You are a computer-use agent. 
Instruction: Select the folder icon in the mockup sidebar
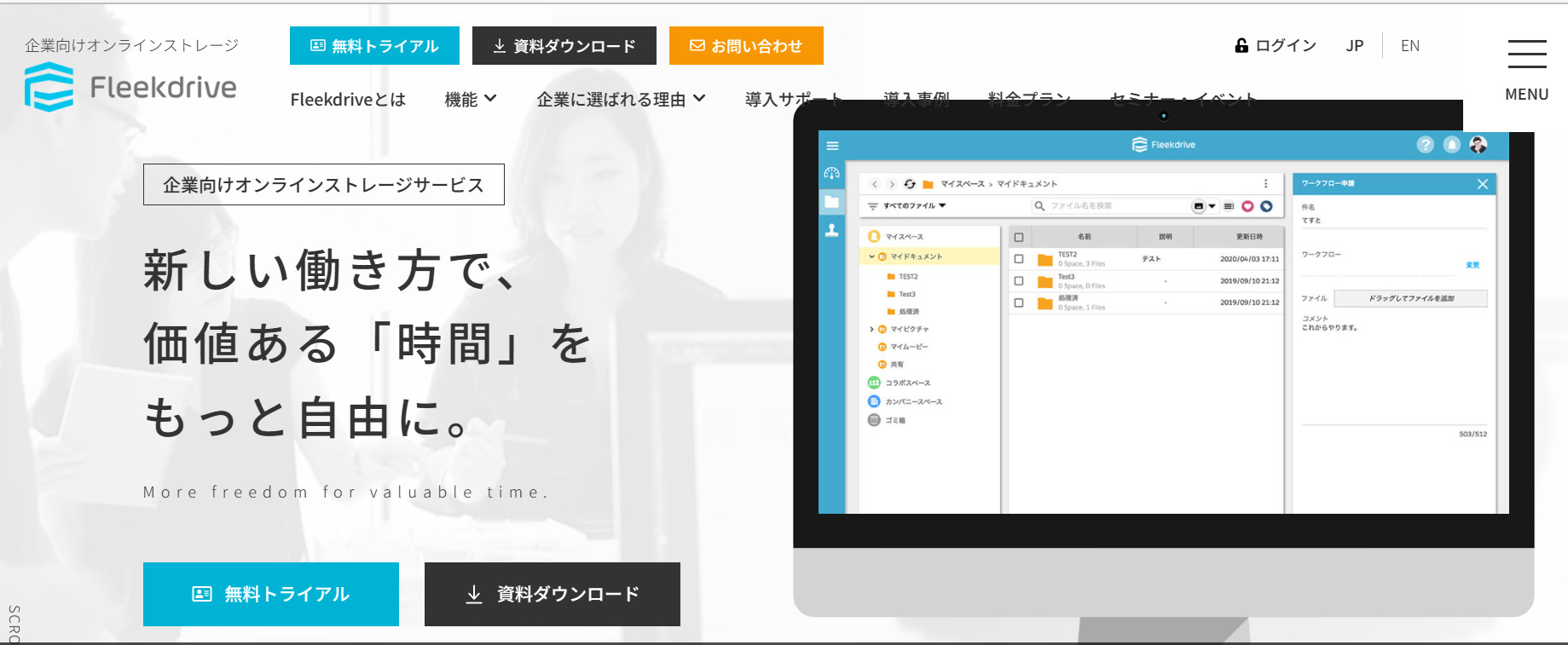pos(832,202)
